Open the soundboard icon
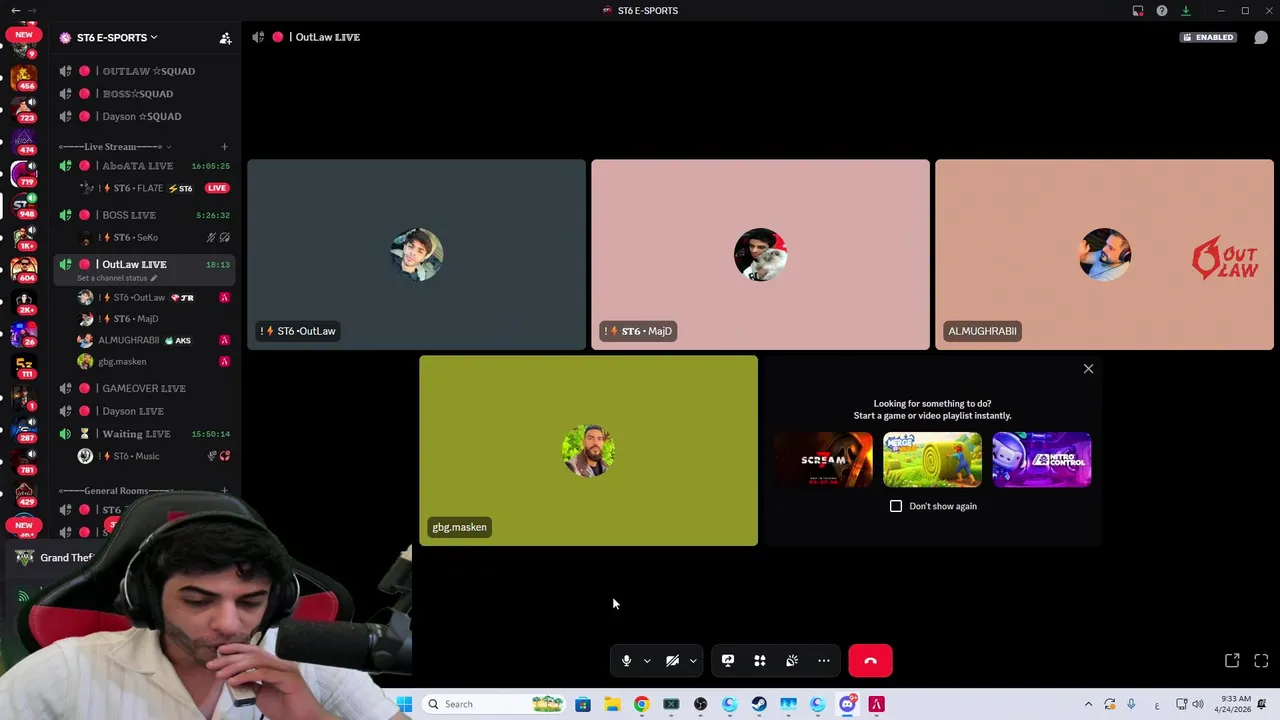The image size is (1280, 720). click(792, 661)
